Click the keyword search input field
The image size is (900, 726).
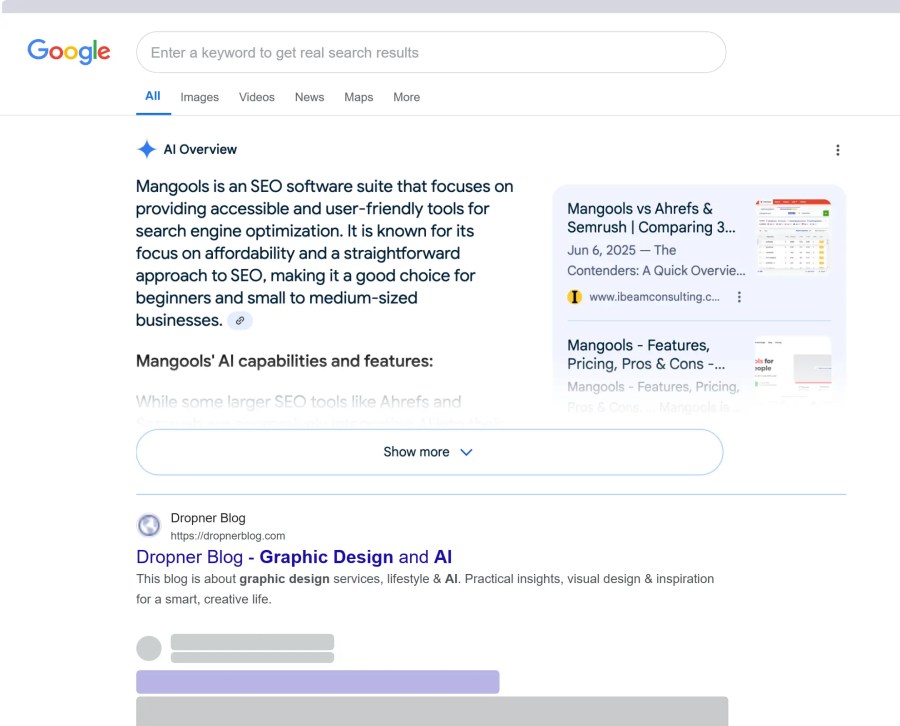(x=430, y=52)
